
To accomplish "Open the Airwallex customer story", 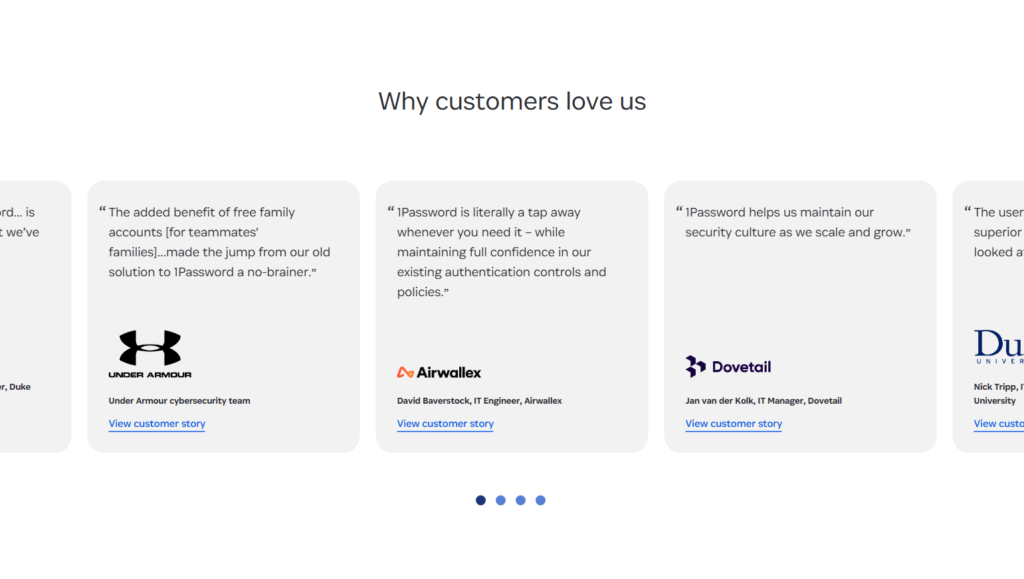I will tap(445, 424).
